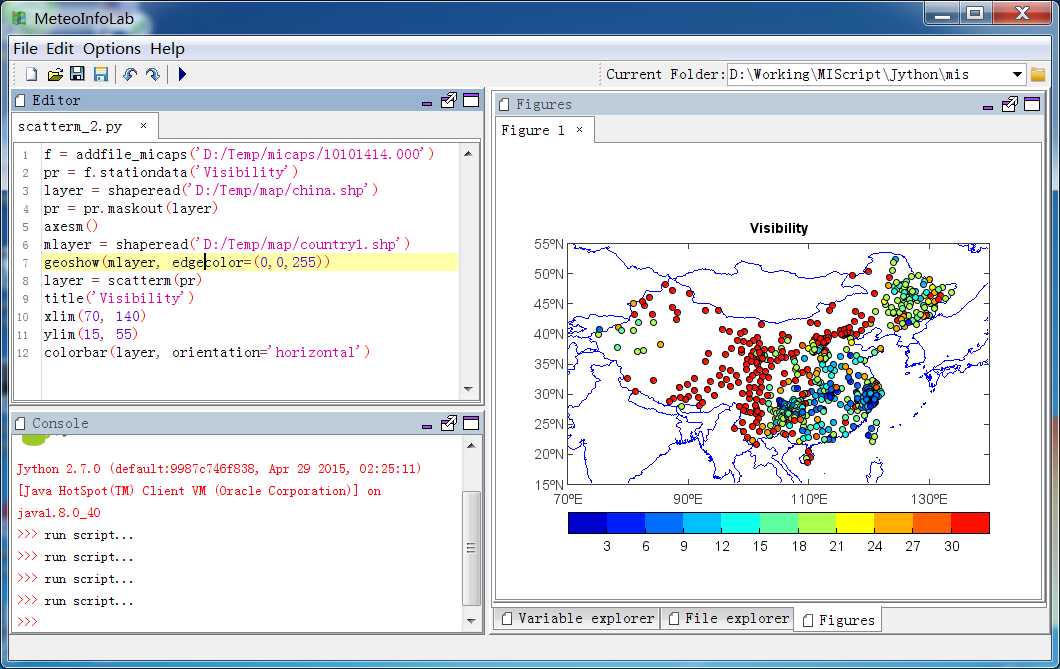Run the script with the play icon
This screenshot has width=1060, height=669.
[182, 74]
